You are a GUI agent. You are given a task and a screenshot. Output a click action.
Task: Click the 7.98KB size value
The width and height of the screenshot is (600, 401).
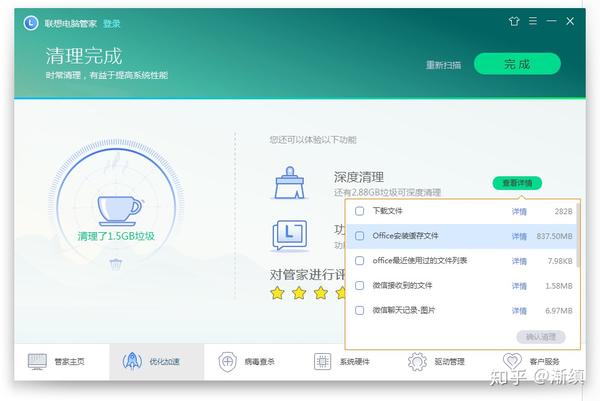coord(560,261)
